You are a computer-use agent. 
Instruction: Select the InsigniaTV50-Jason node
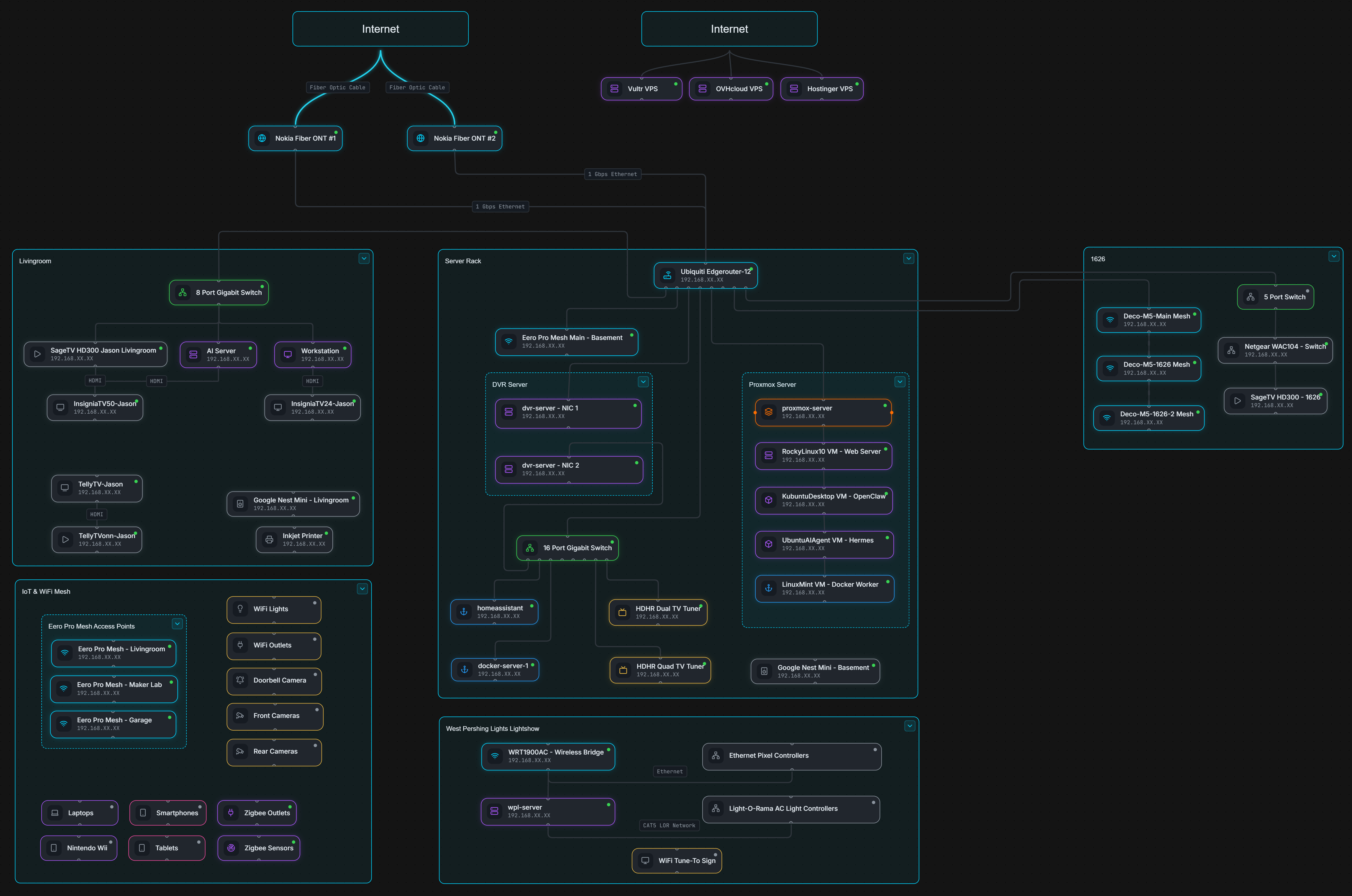pyautogui.click(x=95, y=408)
